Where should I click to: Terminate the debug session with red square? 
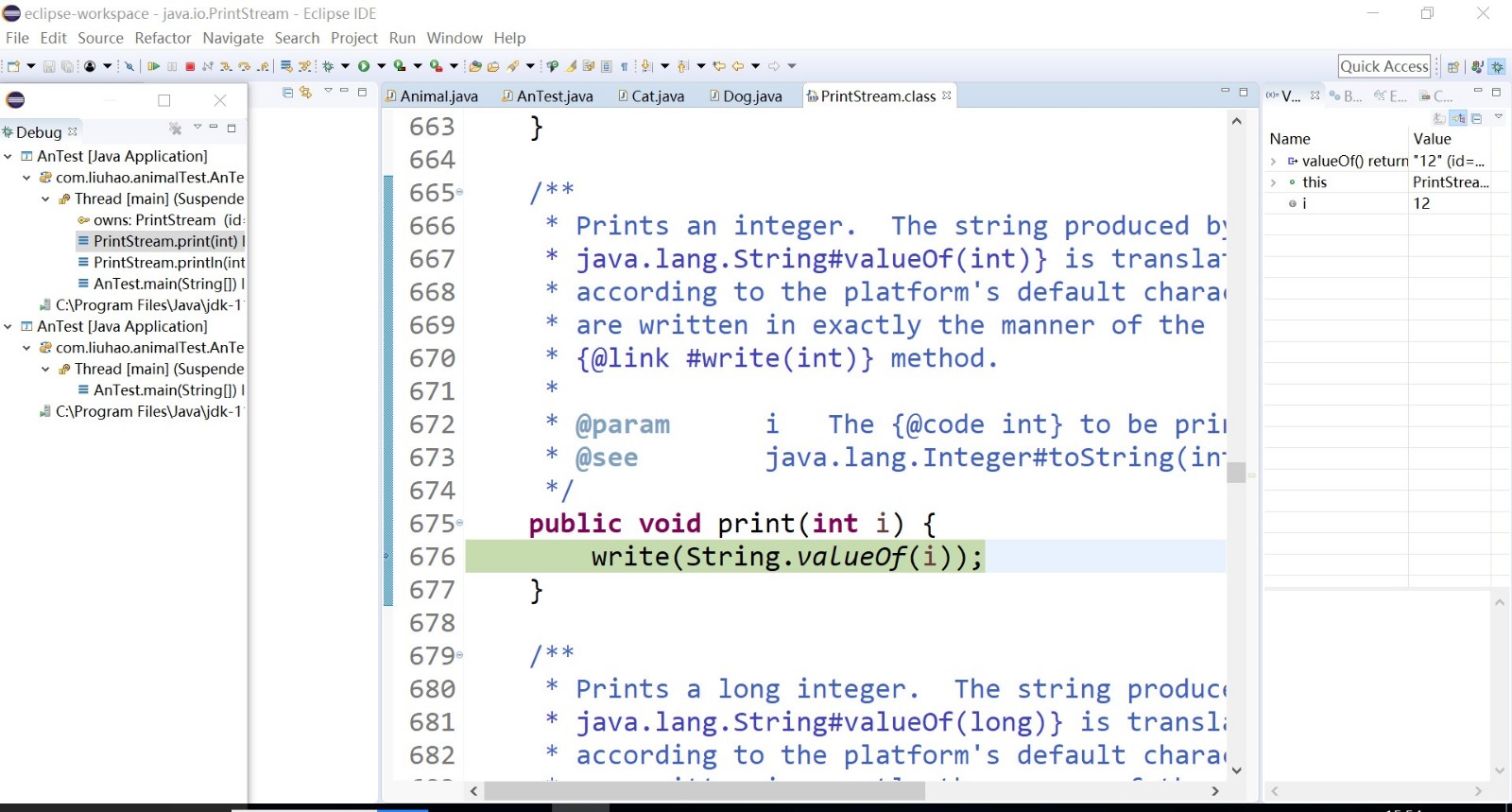[x=190, y=66]
